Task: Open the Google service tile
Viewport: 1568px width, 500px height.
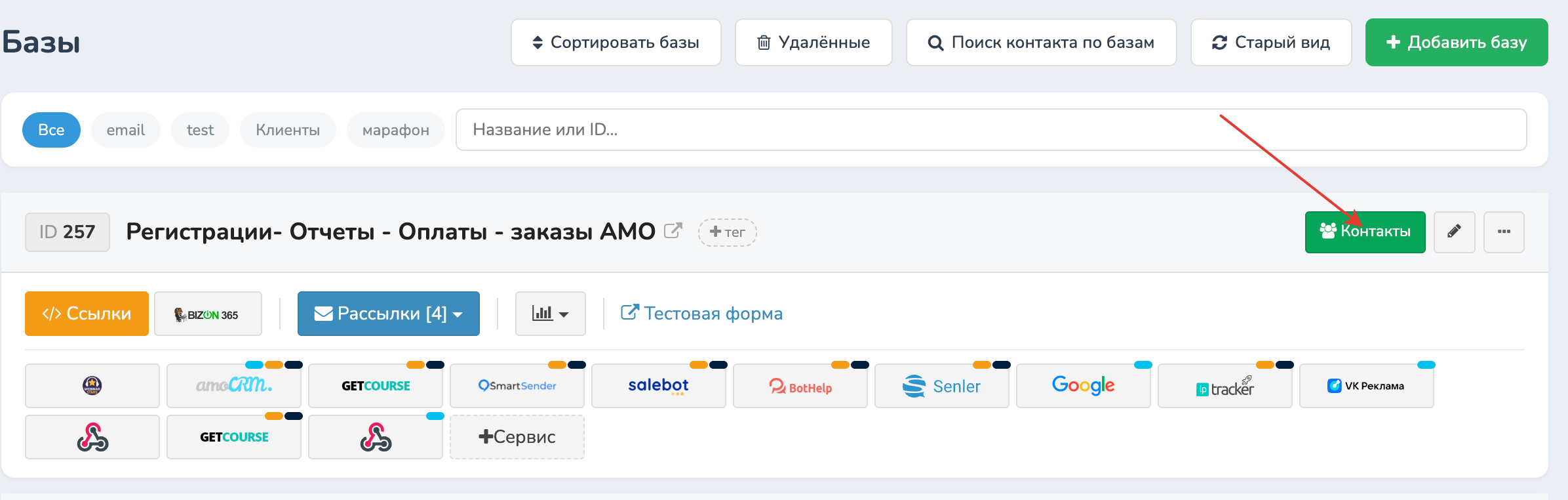Action: point(1083,386)
